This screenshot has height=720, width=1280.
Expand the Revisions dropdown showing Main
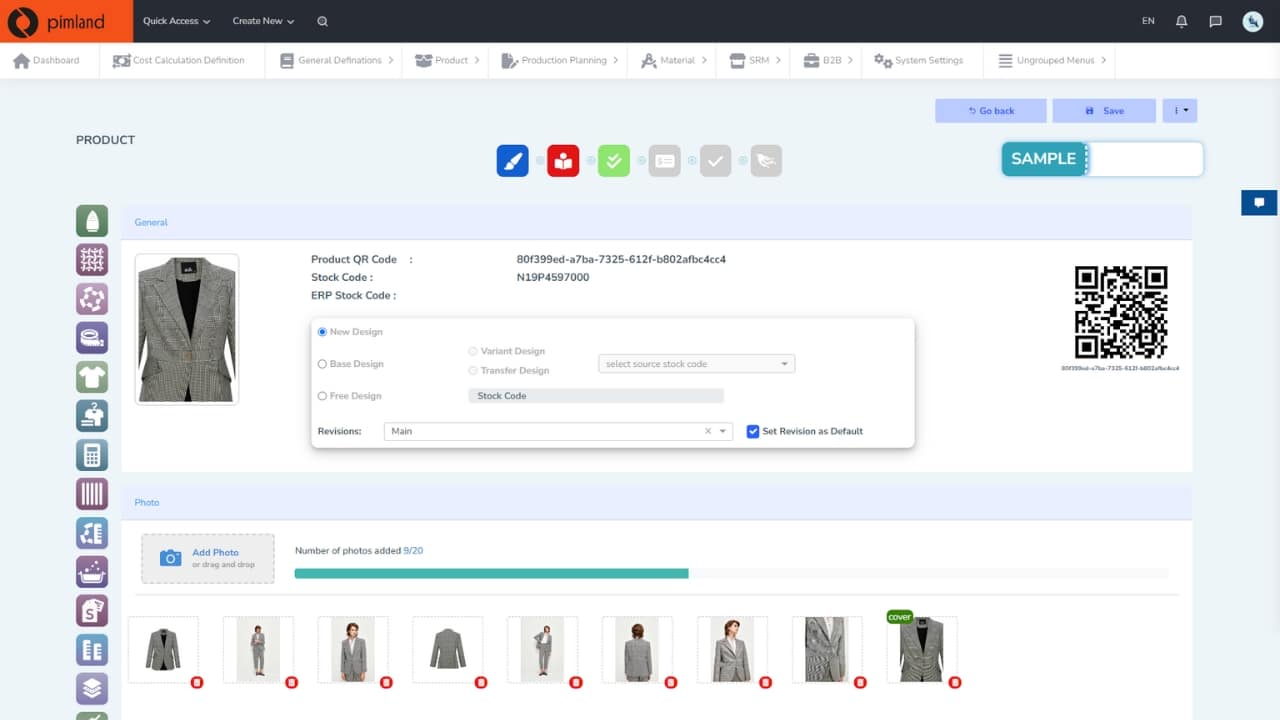click(x=723, y=432)
